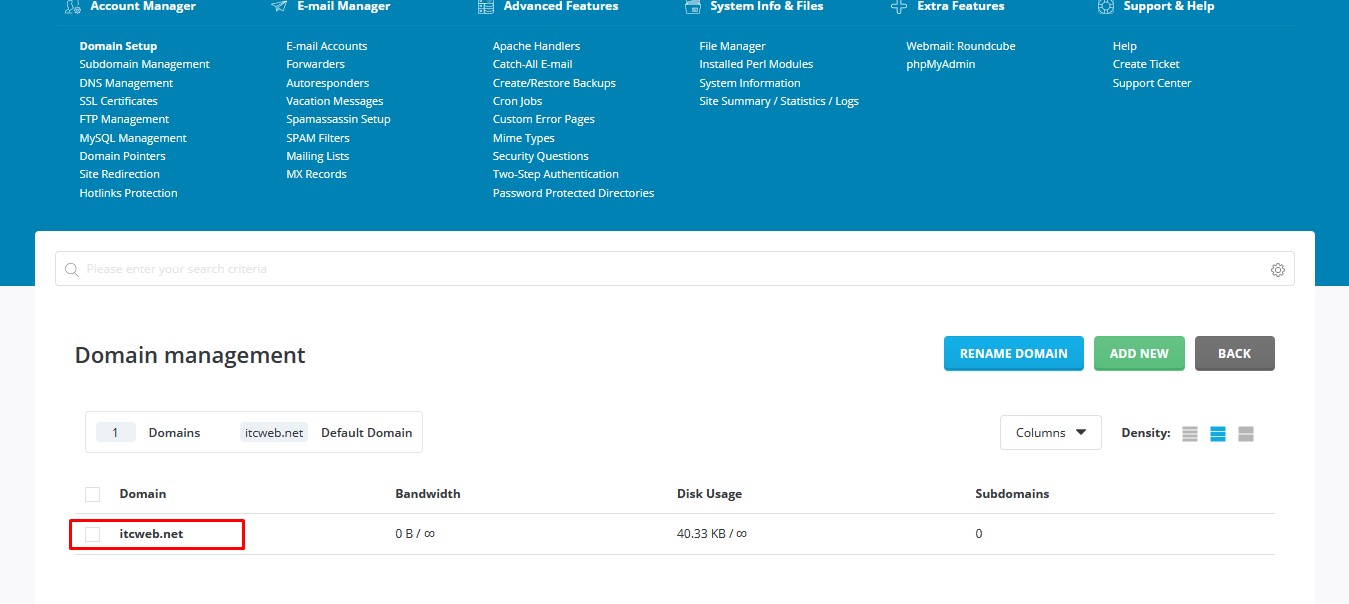Check the itcweb.net row checkbox

[93, 534]
